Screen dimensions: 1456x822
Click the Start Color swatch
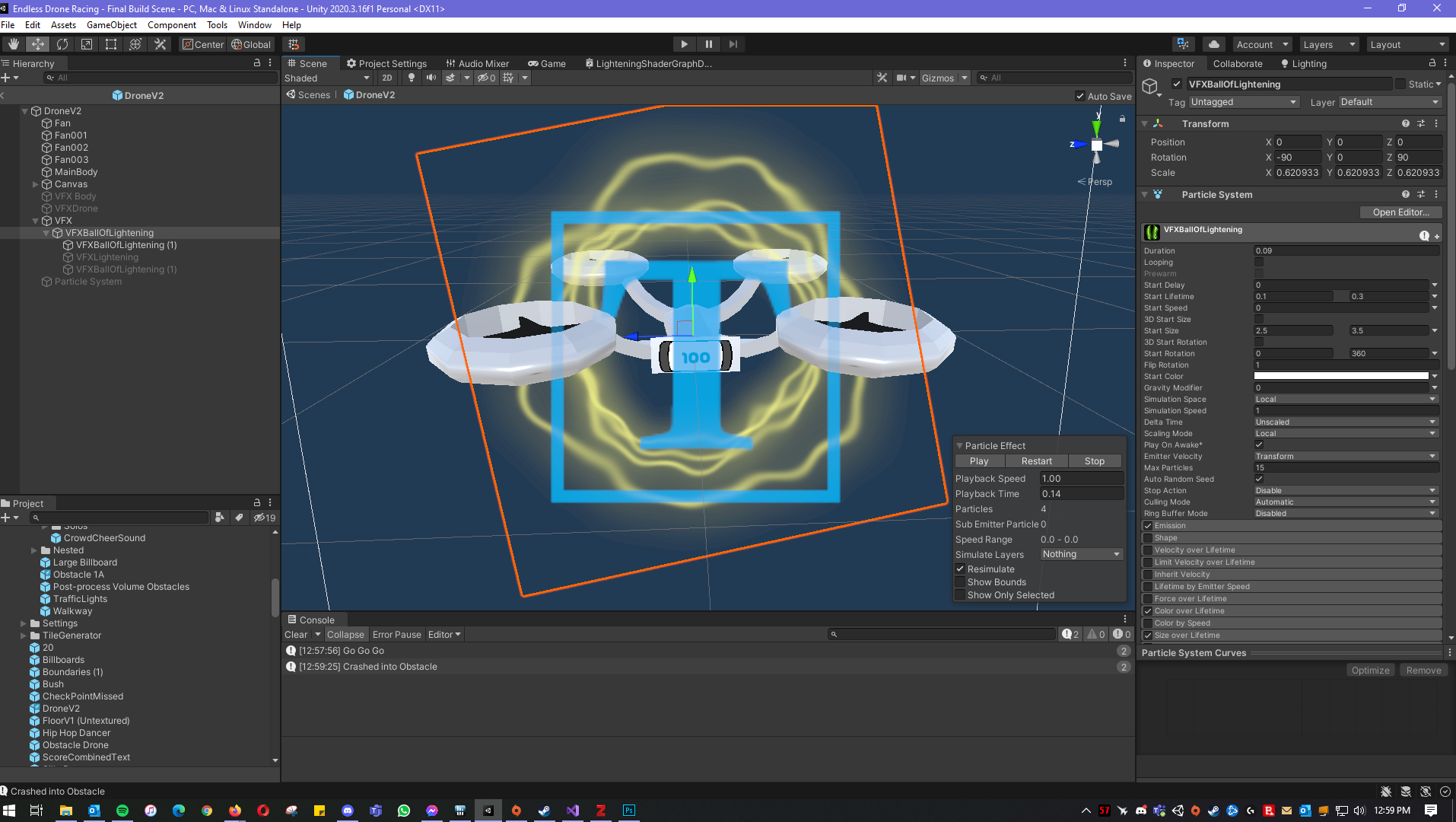(1341, 376)
